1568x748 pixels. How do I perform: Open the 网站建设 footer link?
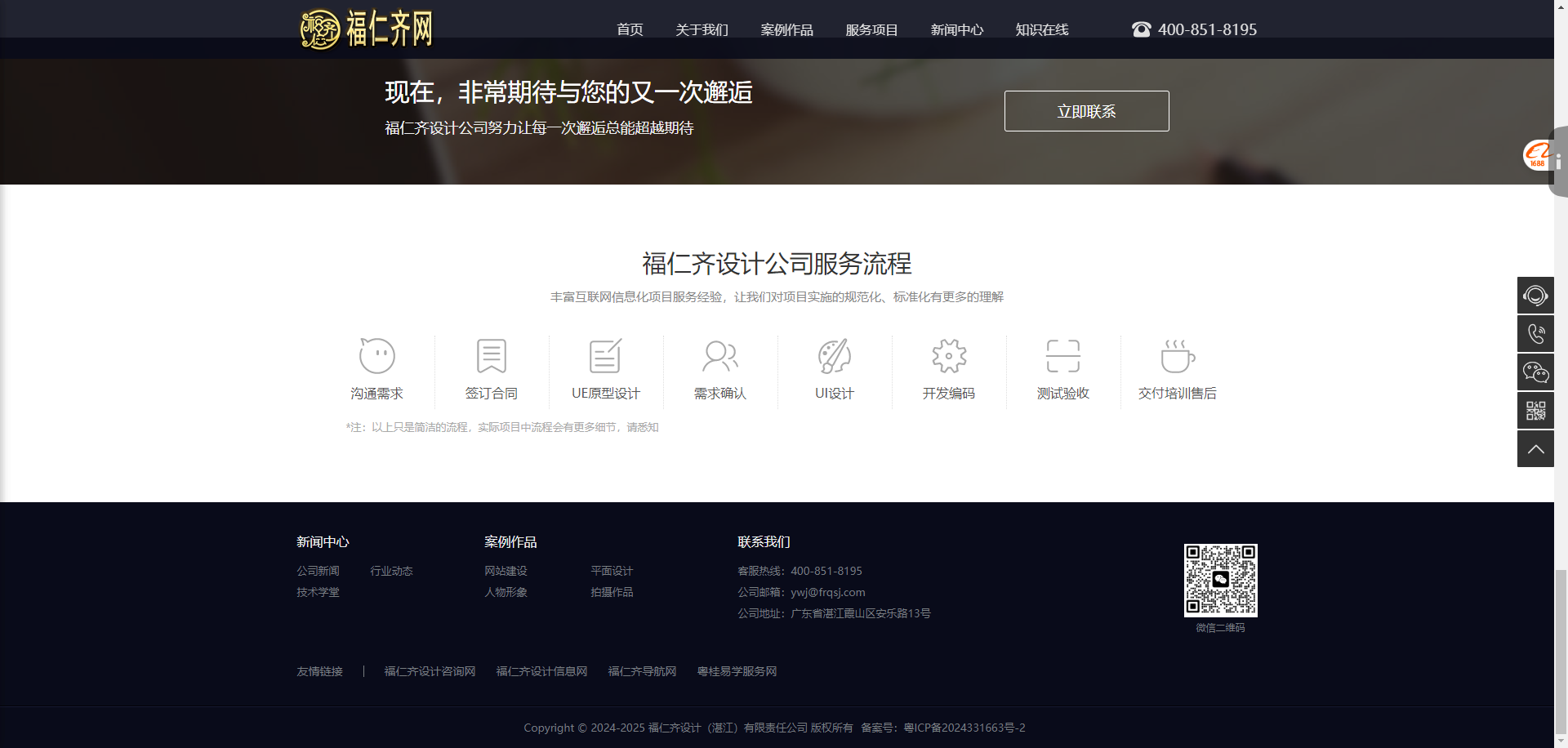click(506, 571)
